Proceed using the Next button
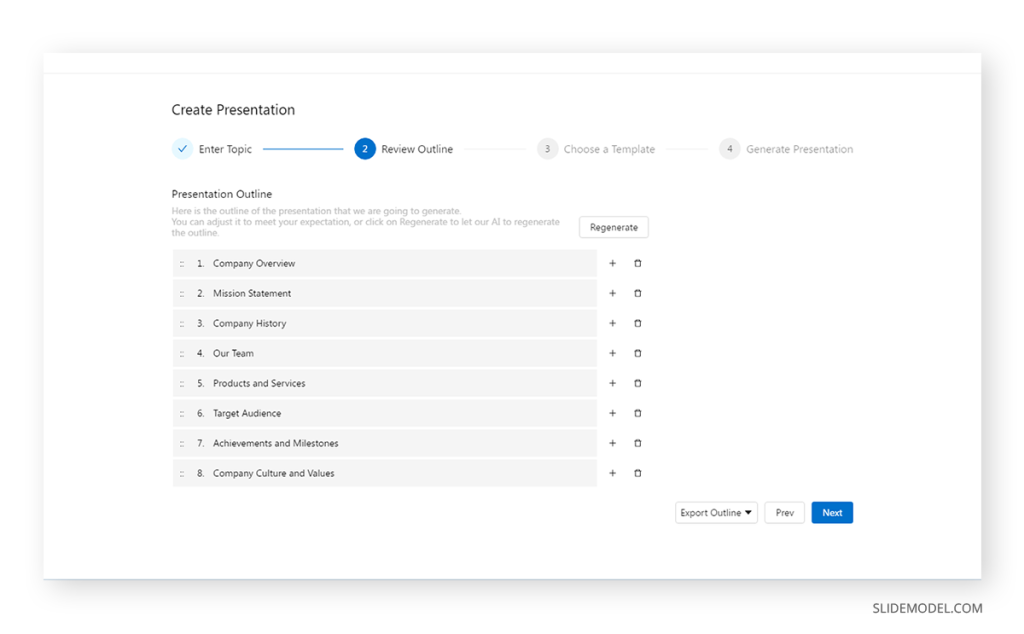Image resolution: width=1024 pixels, height=634 pixels. [x=832, y=512]
